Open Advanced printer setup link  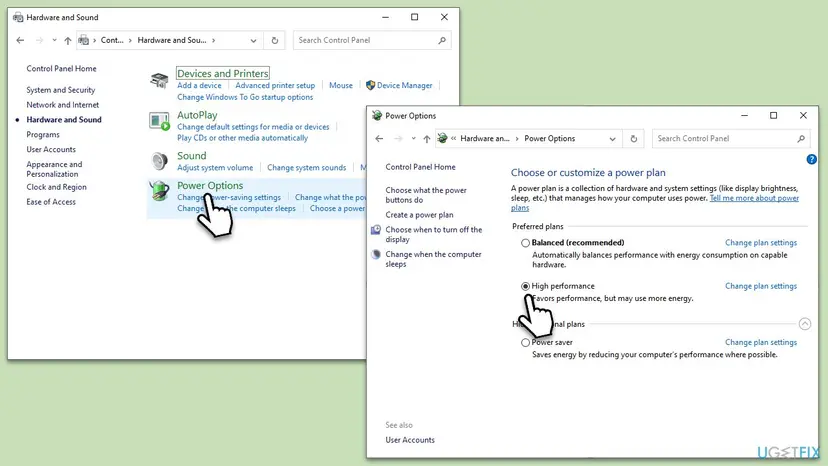(275, 85)
